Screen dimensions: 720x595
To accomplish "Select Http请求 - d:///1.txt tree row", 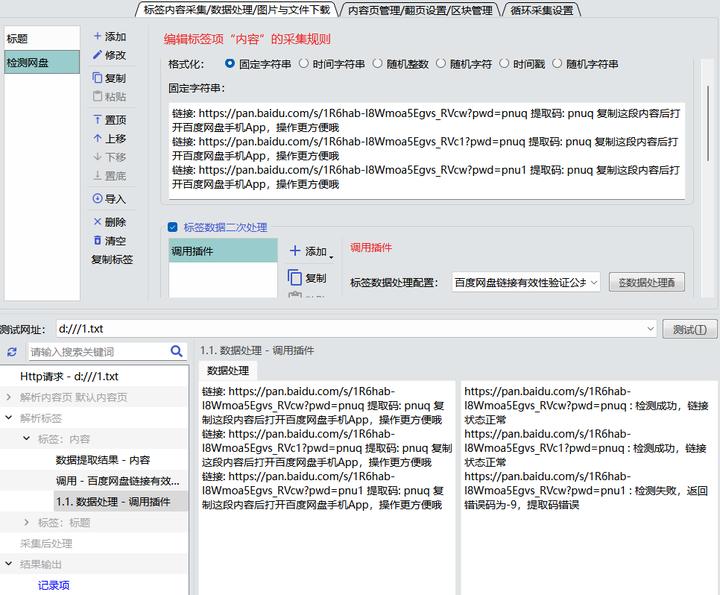I will tap(94, 376).
